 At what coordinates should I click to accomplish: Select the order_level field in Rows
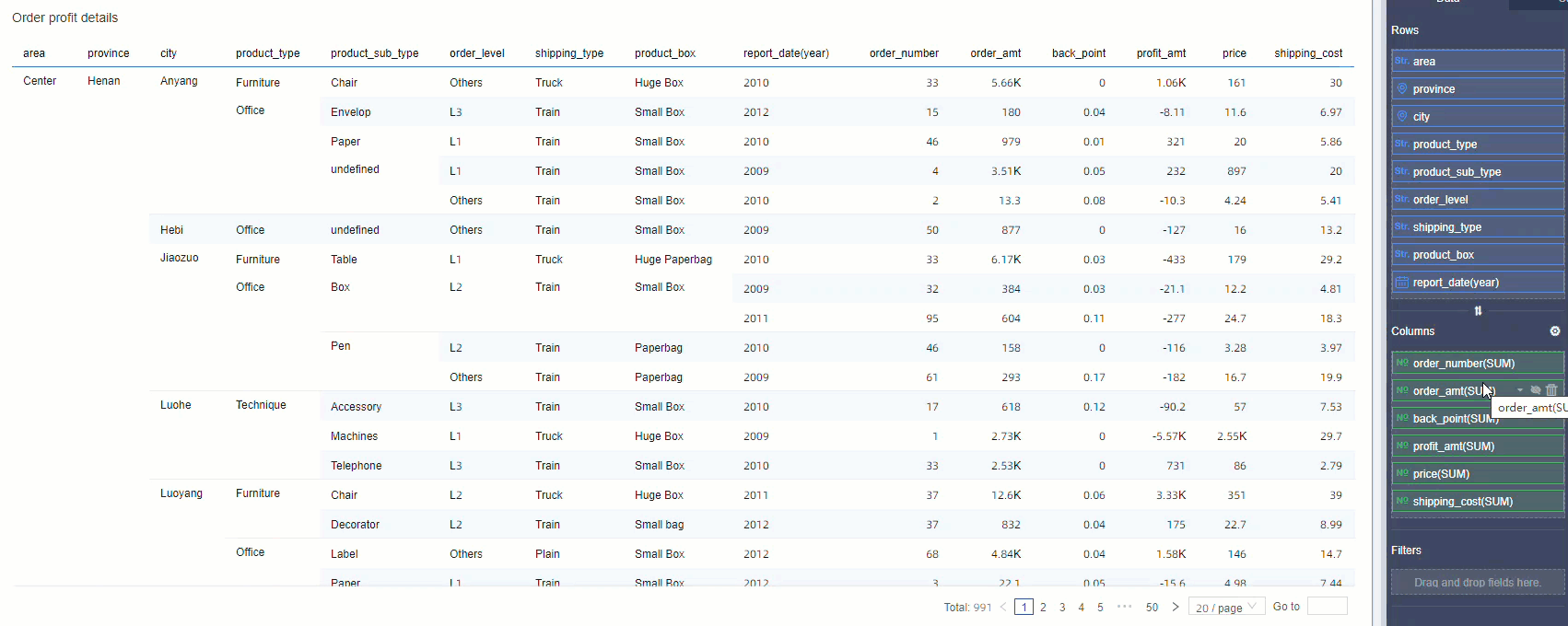click(x=1478, y=200)
